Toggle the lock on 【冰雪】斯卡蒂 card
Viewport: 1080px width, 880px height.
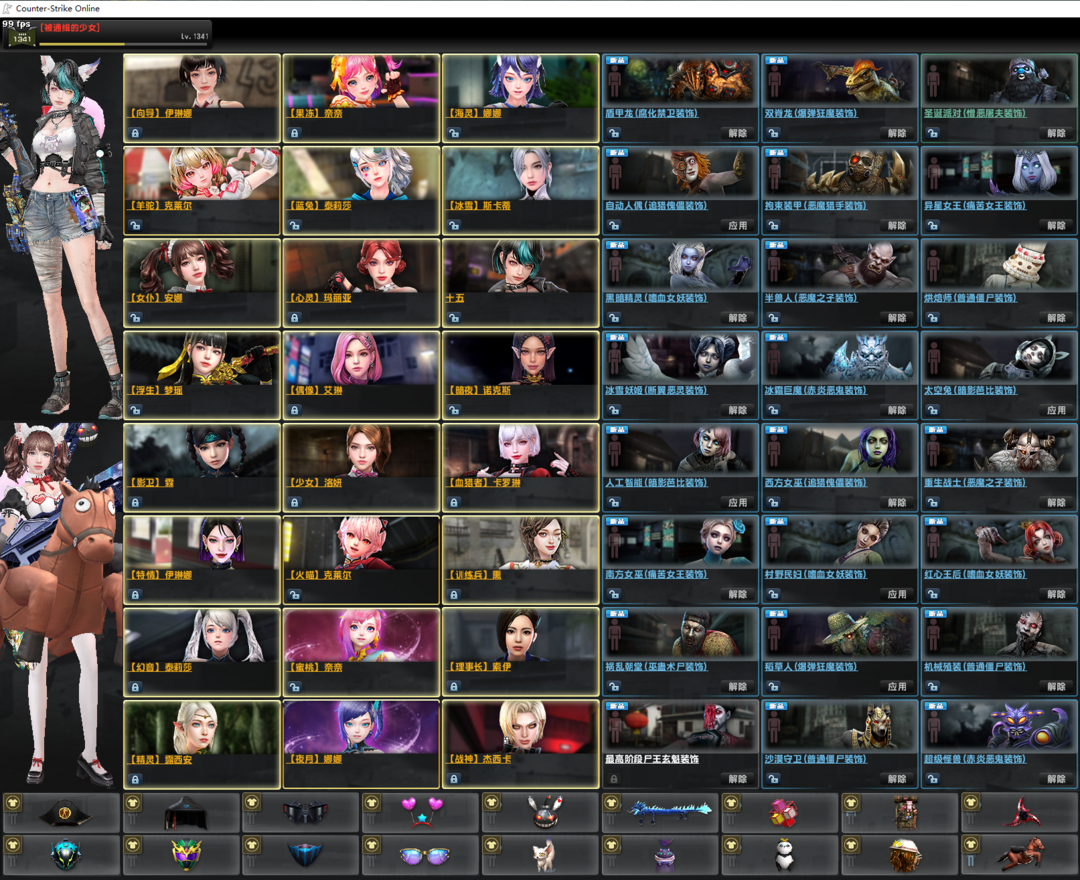(x=454, y=225)
